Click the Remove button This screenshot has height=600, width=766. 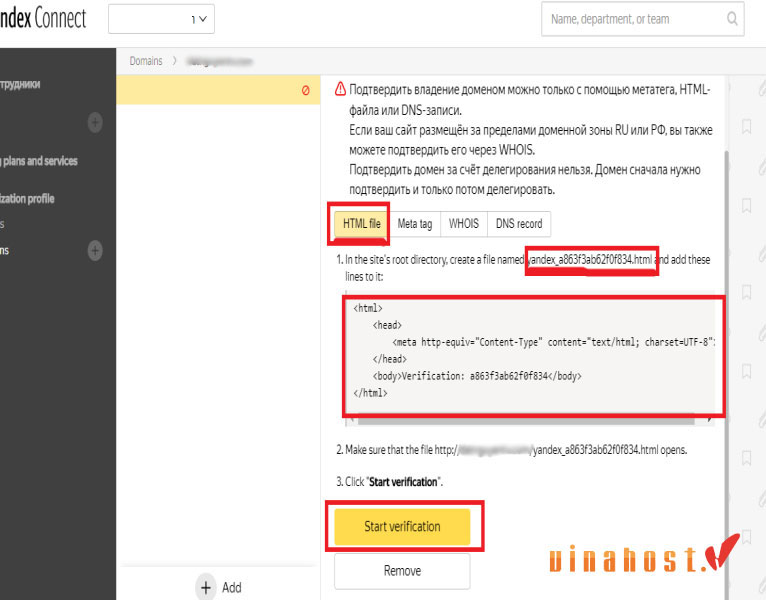coord(402,571)
